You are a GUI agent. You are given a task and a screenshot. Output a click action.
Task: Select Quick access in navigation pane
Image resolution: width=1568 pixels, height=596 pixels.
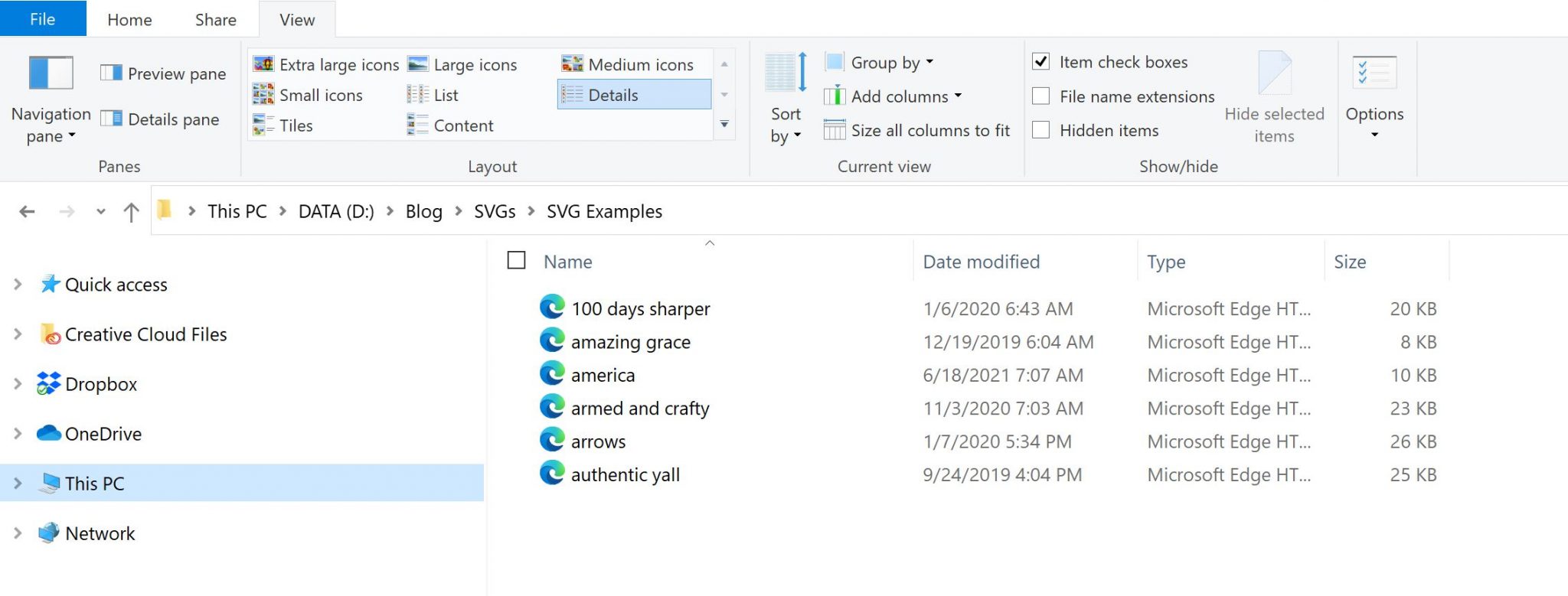(103, 285)
